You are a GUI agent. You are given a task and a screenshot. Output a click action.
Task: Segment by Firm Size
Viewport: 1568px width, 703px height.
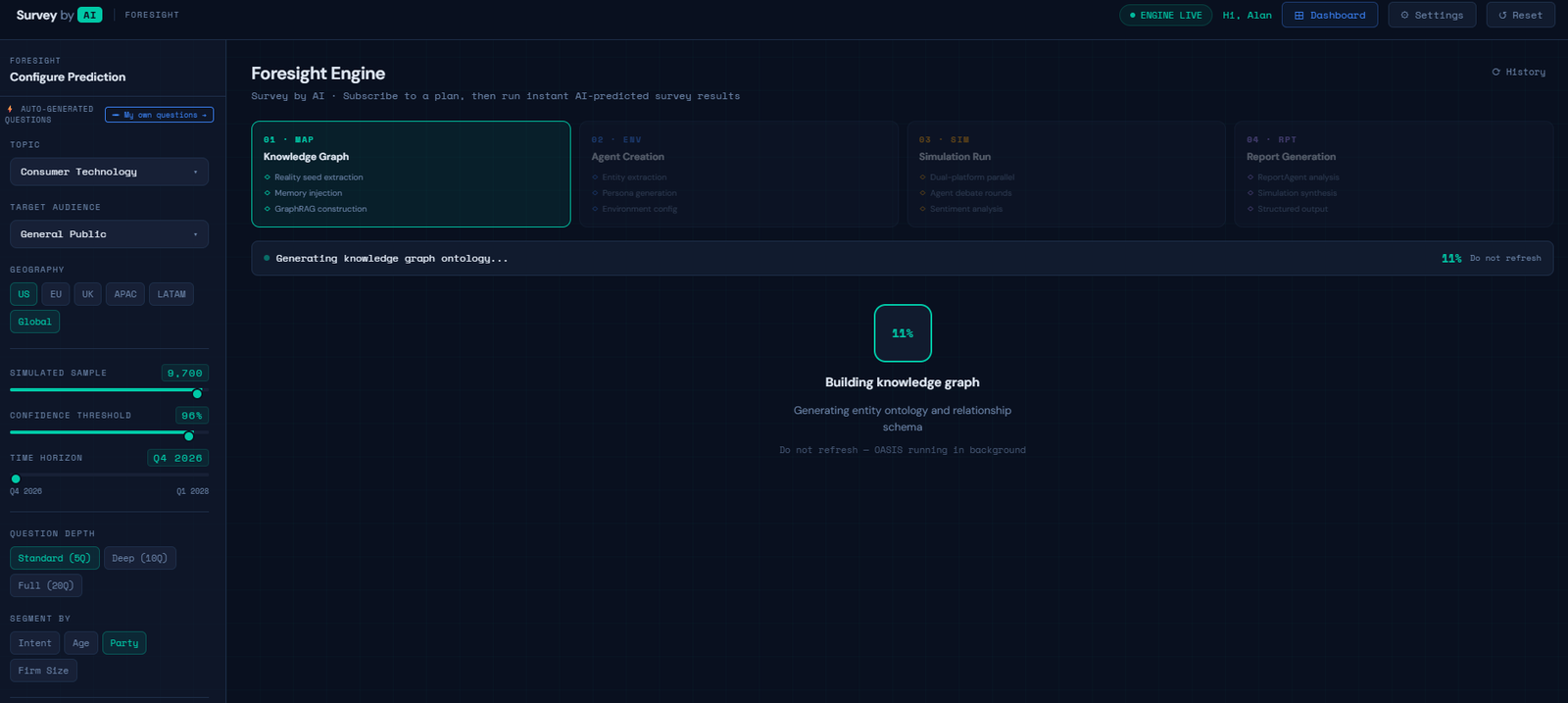(x=43, y=671)
